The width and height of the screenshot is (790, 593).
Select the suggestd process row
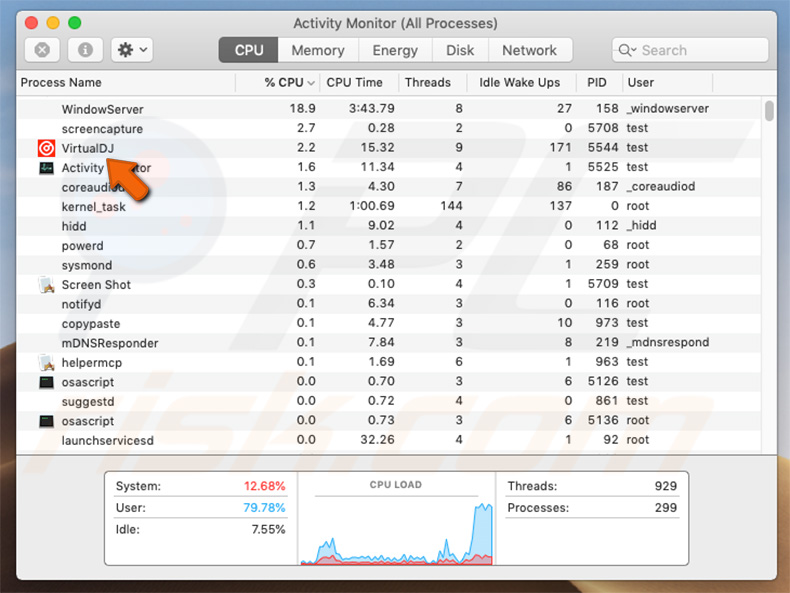389,401
